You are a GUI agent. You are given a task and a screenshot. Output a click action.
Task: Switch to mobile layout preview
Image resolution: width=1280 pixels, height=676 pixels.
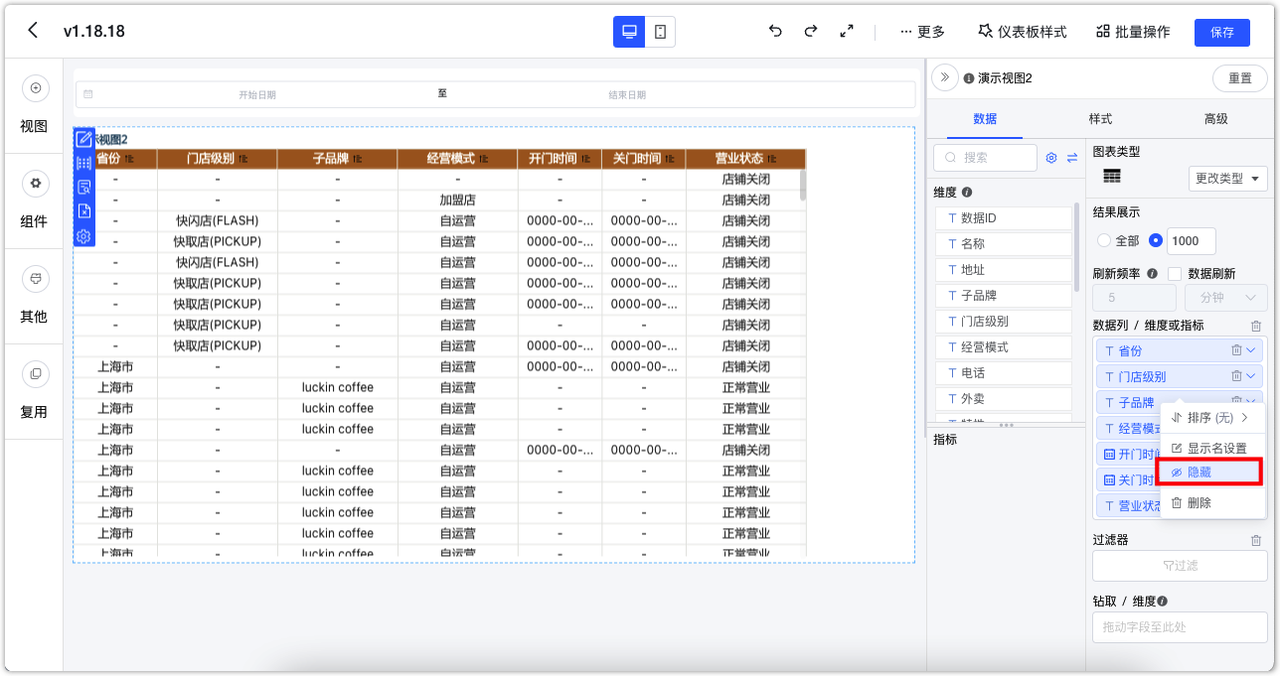click(x=660, y=32)
